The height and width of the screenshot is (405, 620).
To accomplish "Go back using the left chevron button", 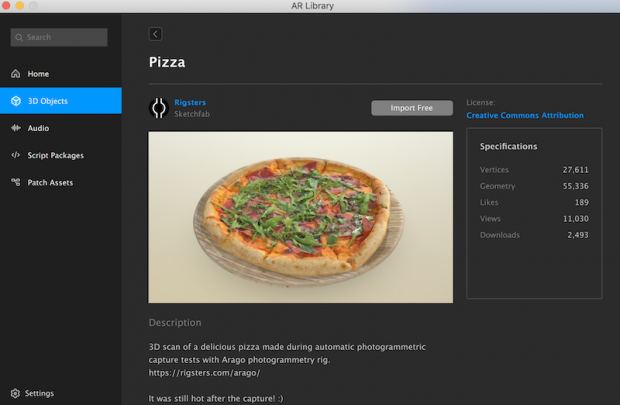I will click(155, 34).
